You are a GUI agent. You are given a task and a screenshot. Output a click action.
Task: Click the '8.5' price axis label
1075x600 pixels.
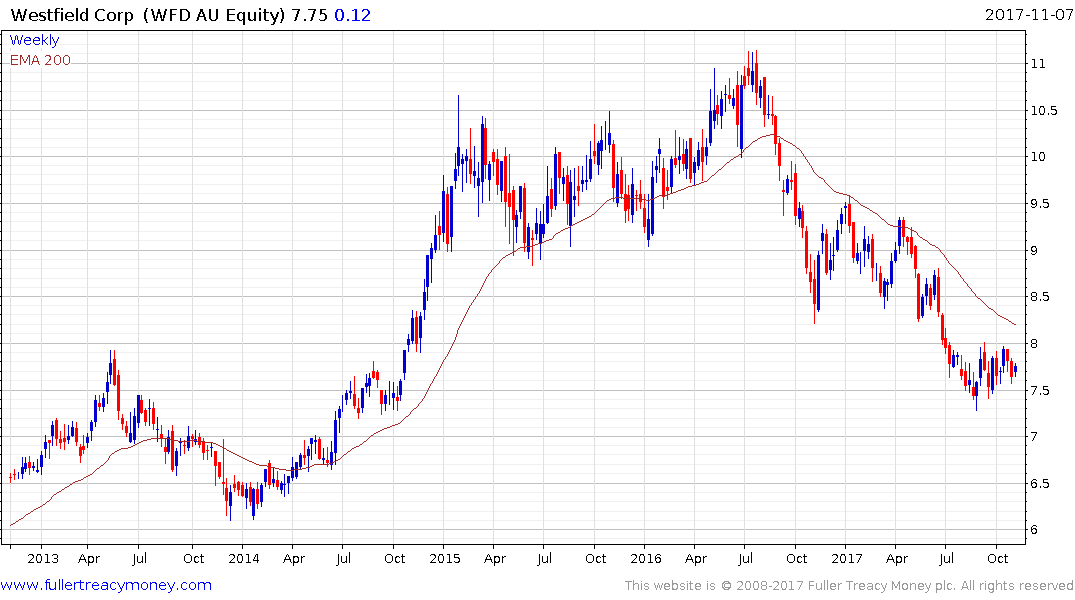(x=1040, y=297)
